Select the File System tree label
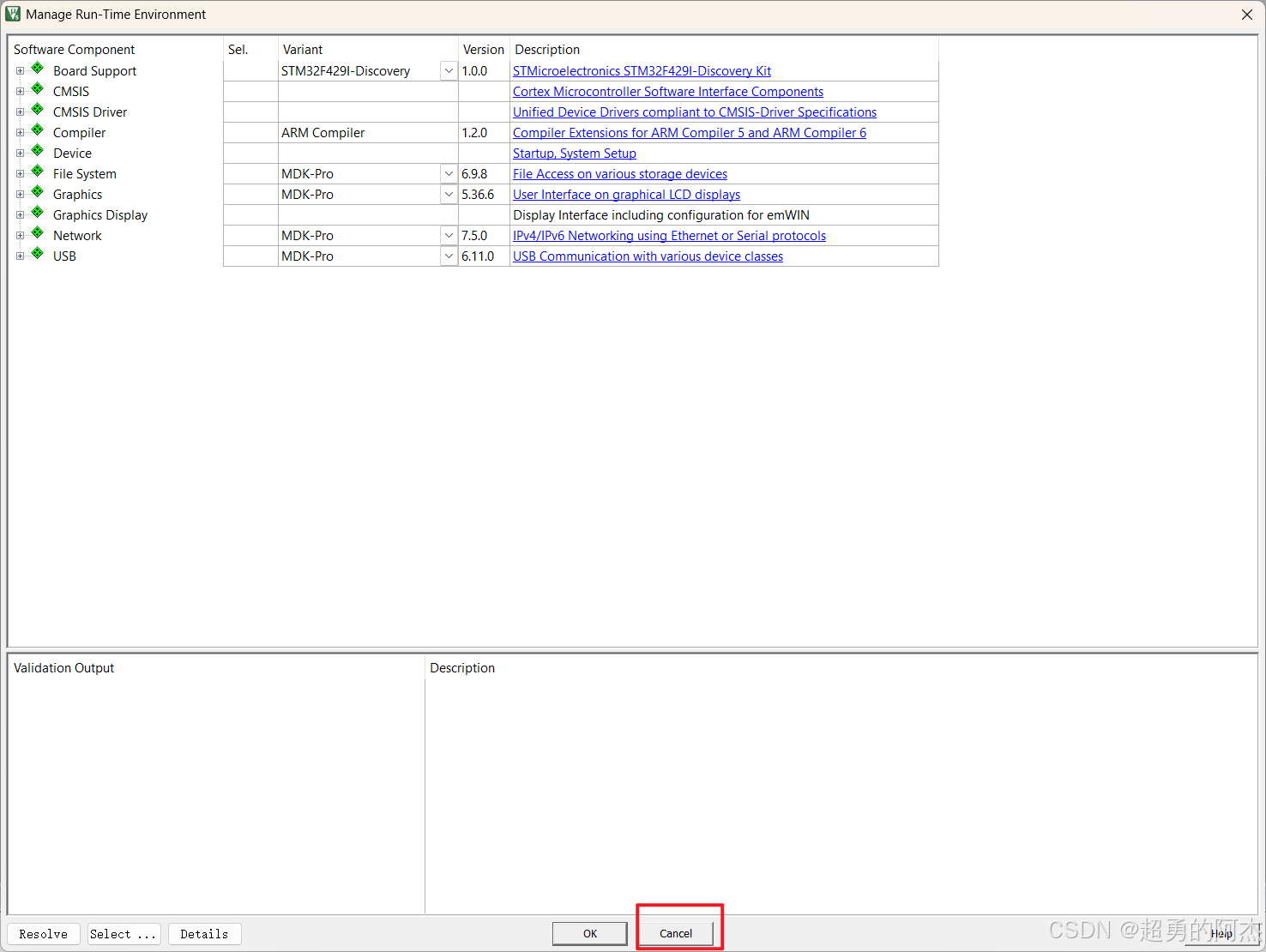Image resolution: width=1266 pixels, height=952 pixels. (x=85, y=174)
